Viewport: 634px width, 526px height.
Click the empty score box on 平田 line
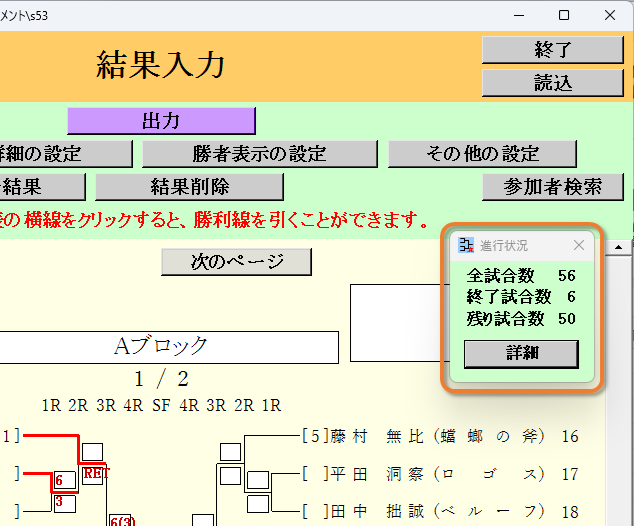tap(258, 480)
